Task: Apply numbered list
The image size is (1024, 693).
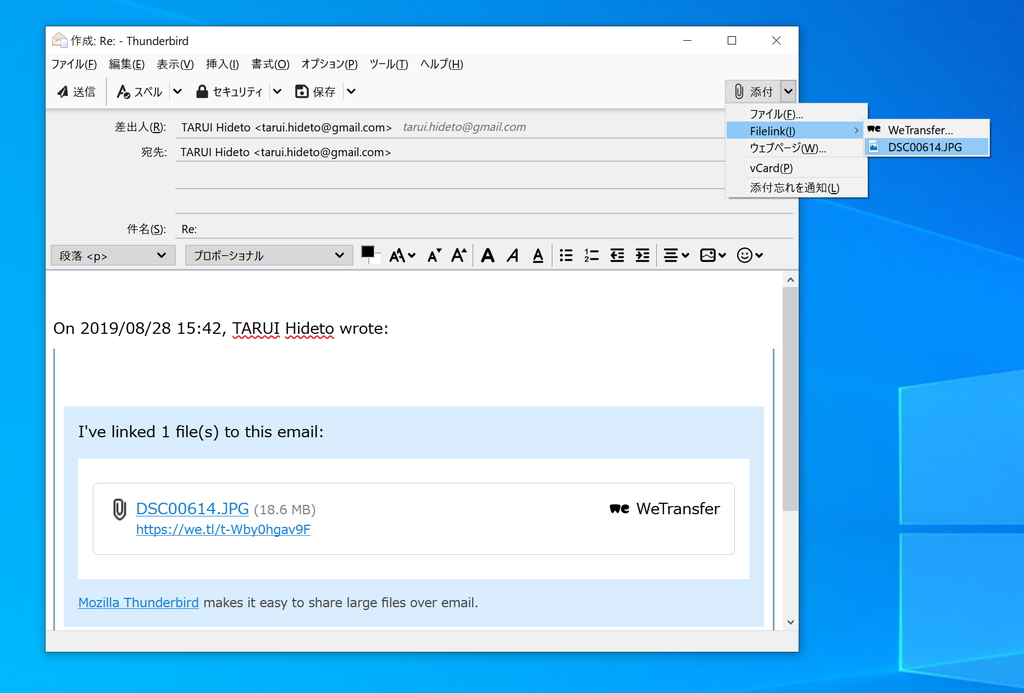Action: [591, 255]
